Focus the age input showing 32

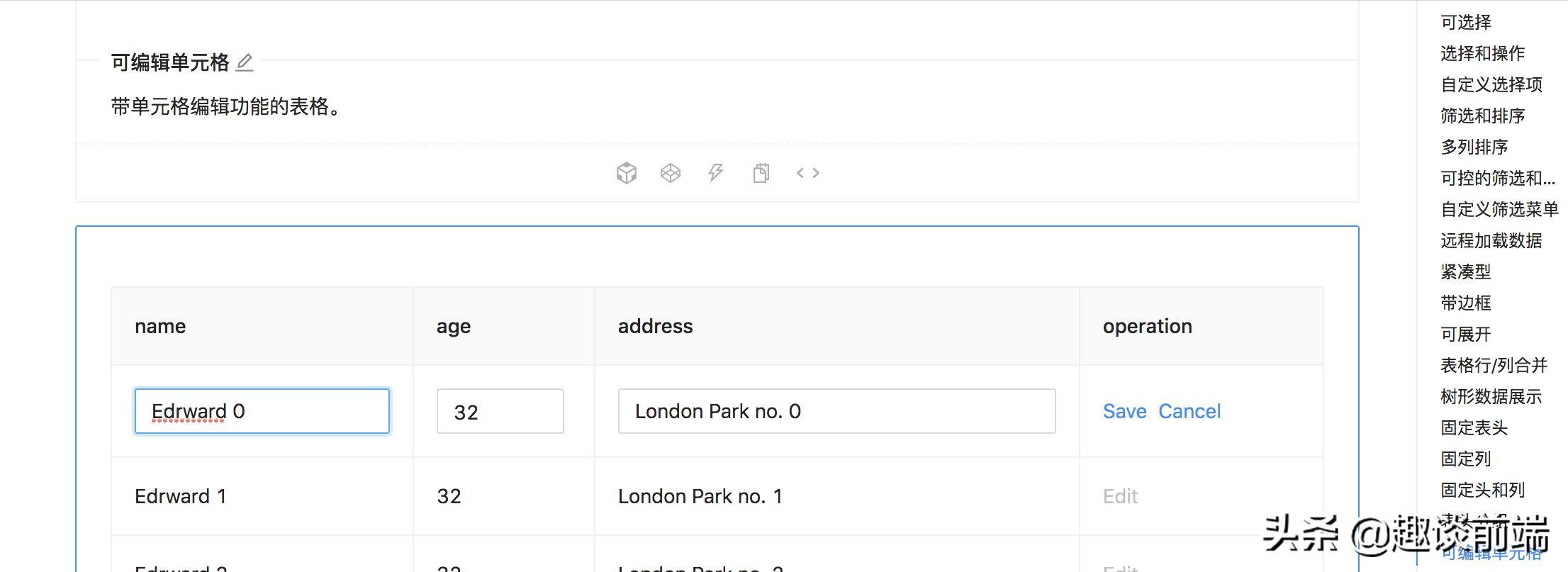(x=500, y=411)
